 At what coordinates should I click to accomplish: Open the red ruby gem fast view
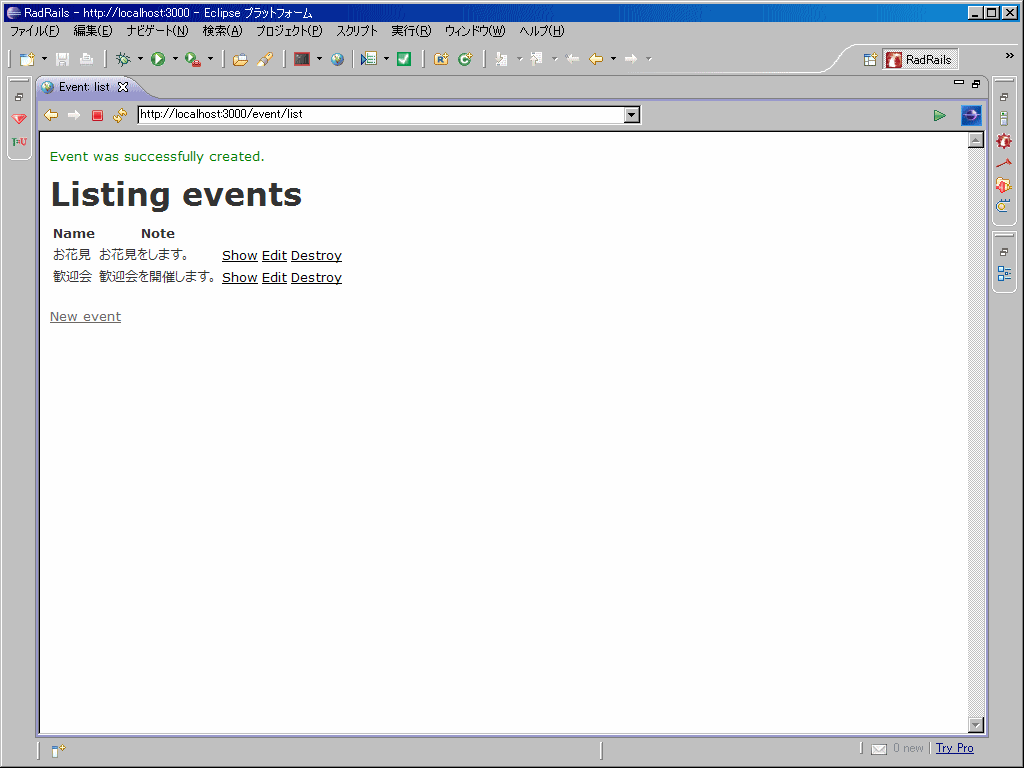19,119
